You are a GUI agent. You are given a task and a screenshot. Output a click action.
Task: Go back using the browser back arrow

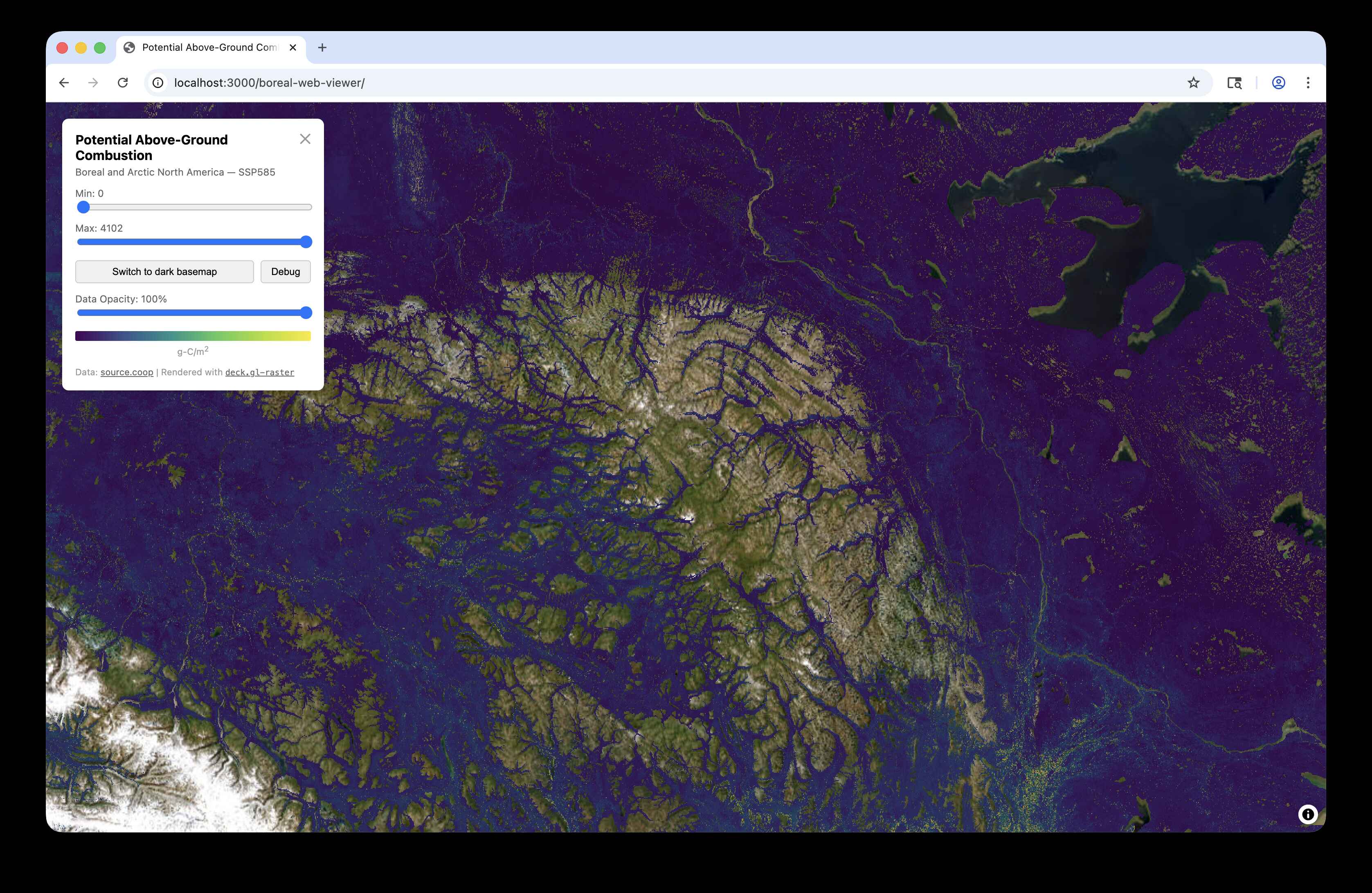click(64, 83)
